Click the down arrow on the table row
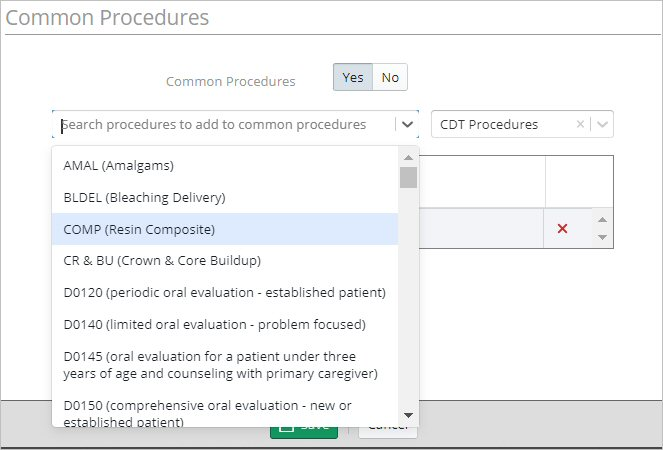 (x=603, y=237)
